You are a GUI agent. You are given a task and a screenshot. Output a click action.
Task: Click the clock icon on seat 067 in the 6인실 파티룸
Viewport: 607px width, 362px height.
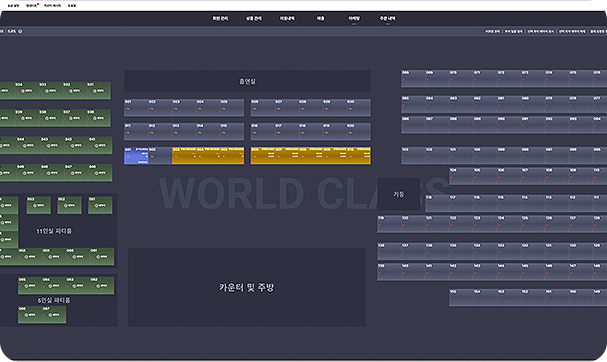50,315
